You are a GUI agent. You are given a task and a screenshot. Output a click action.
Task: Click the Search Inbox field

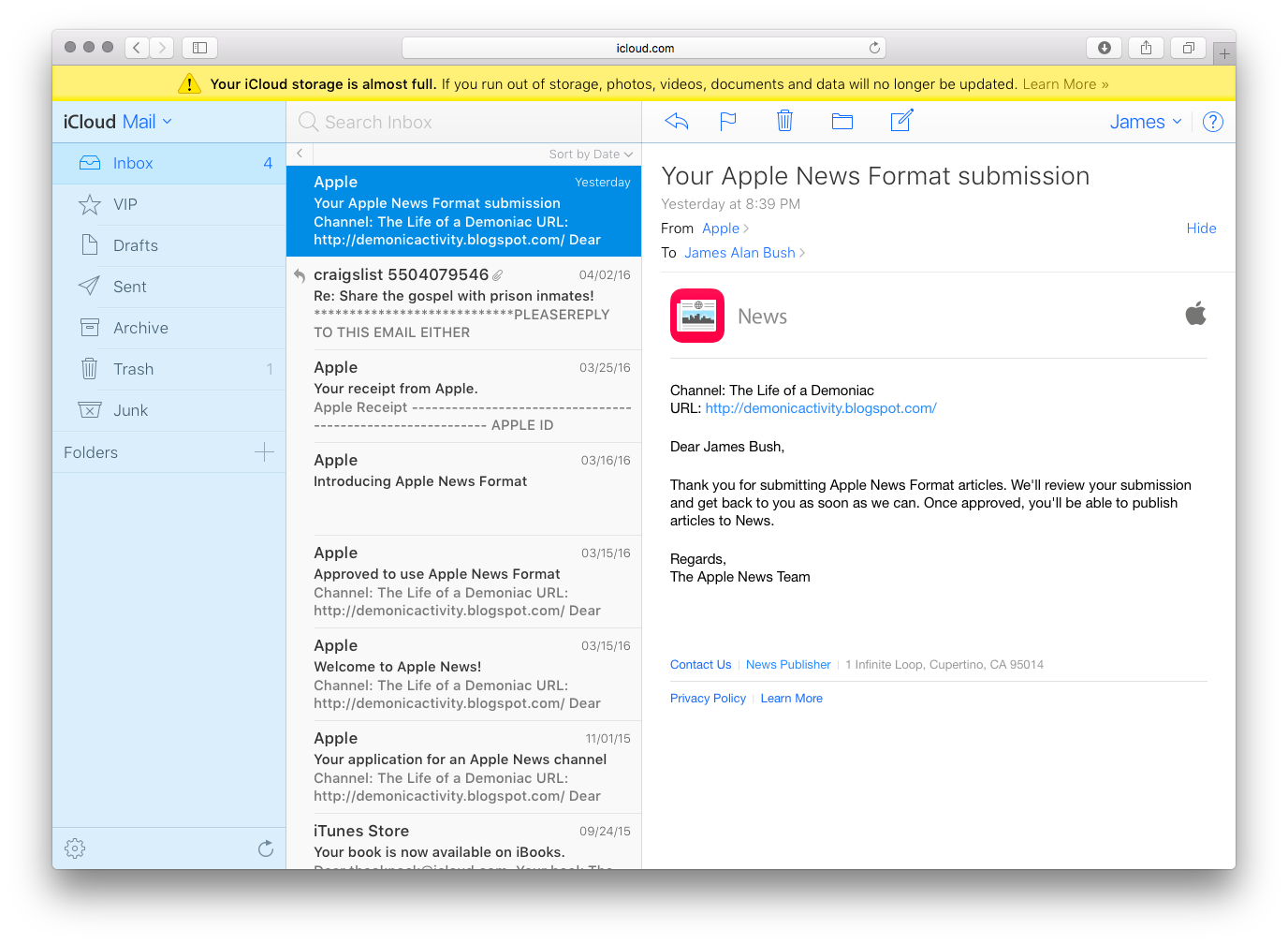pos(463,122)
